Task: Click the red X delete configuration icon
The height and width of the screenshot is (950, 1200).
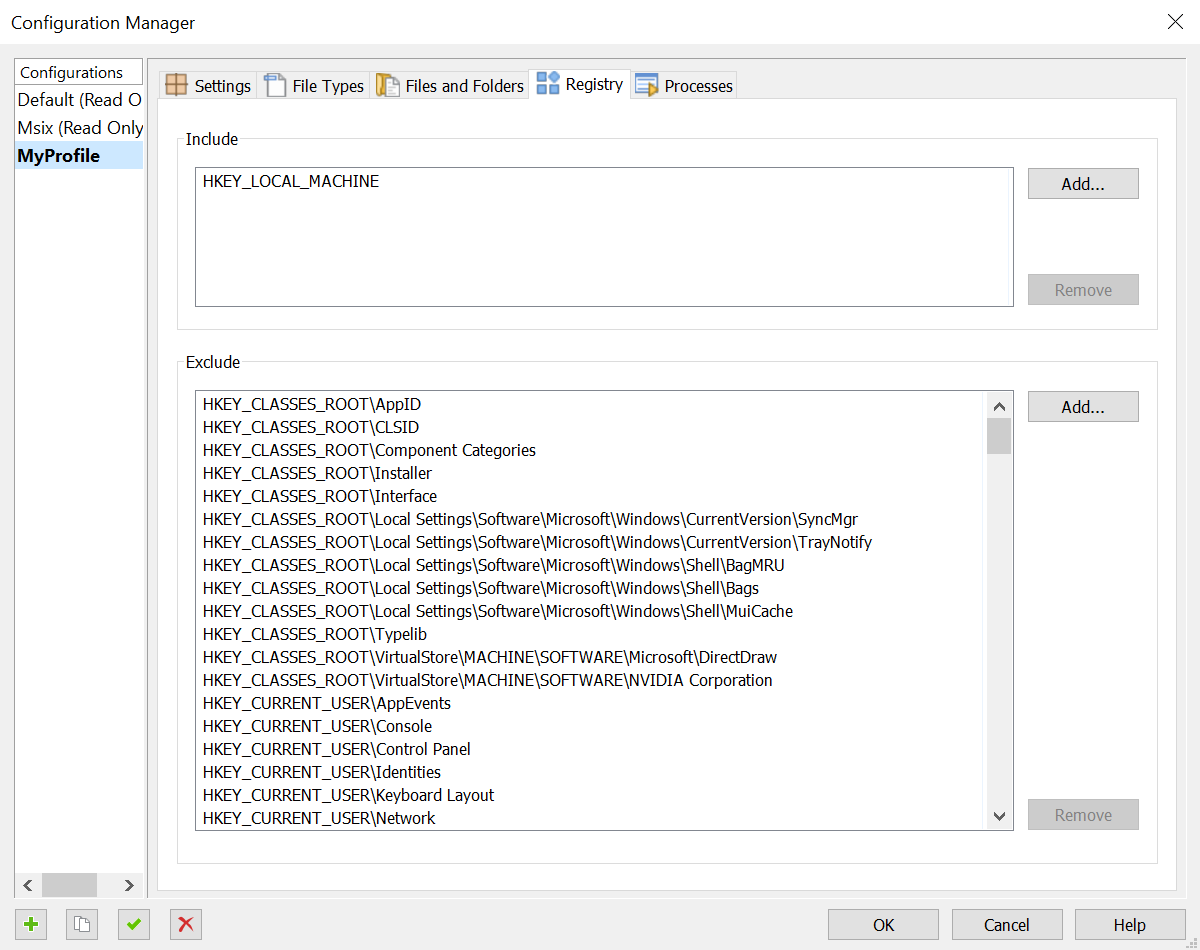Action: tap(185, 924)
